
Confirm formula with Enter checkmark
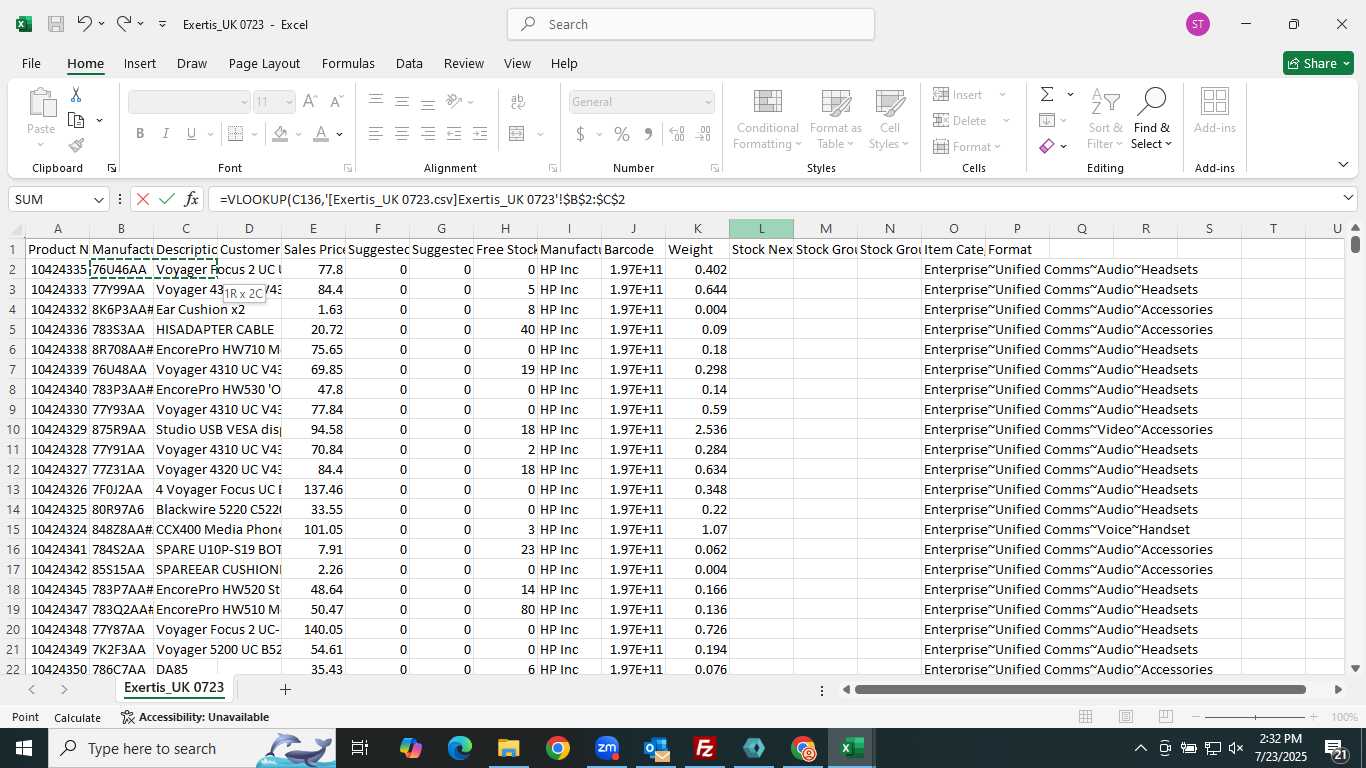[166, 199]
